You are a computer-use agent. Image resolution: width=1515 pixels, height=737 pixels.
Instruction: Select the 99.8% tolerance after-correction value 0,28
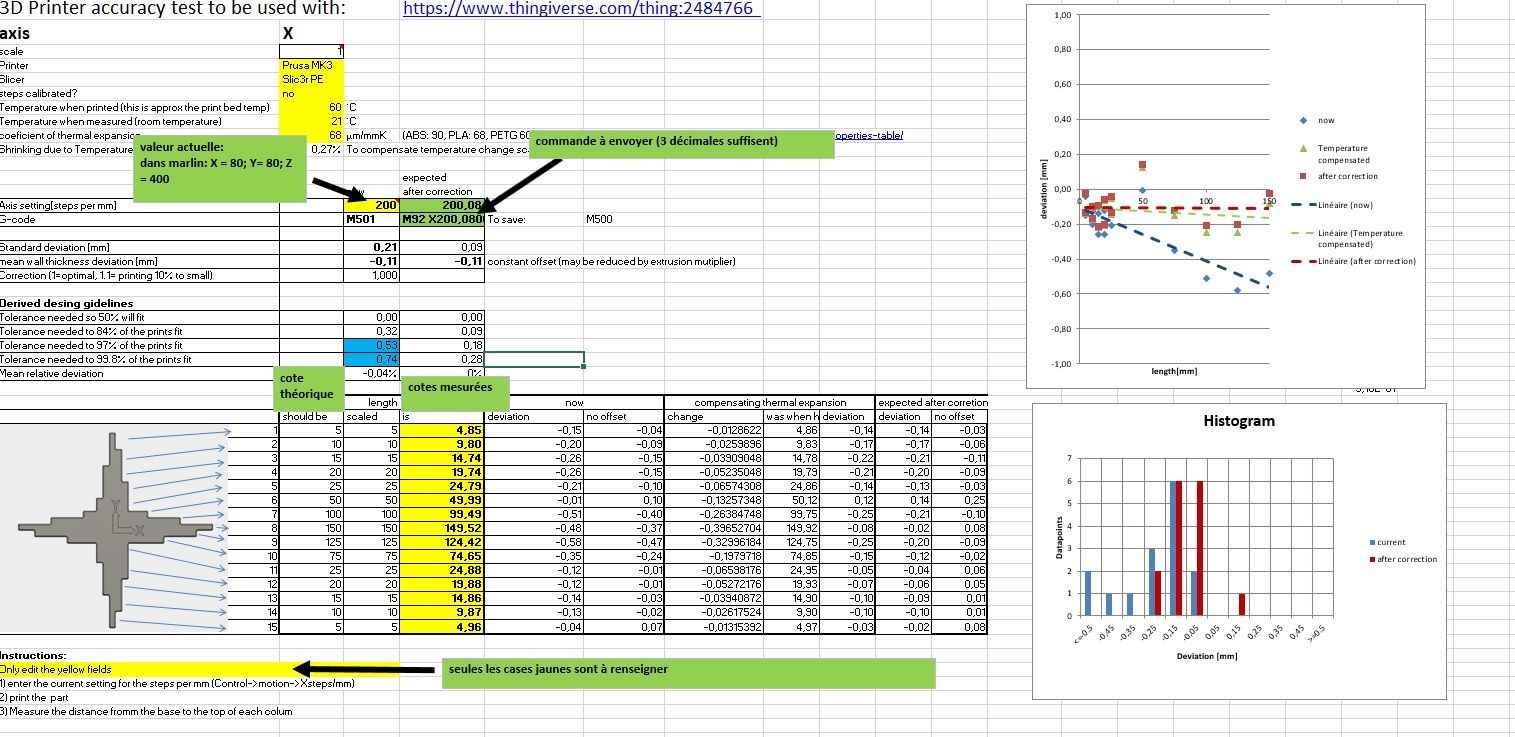coord(442,359)
